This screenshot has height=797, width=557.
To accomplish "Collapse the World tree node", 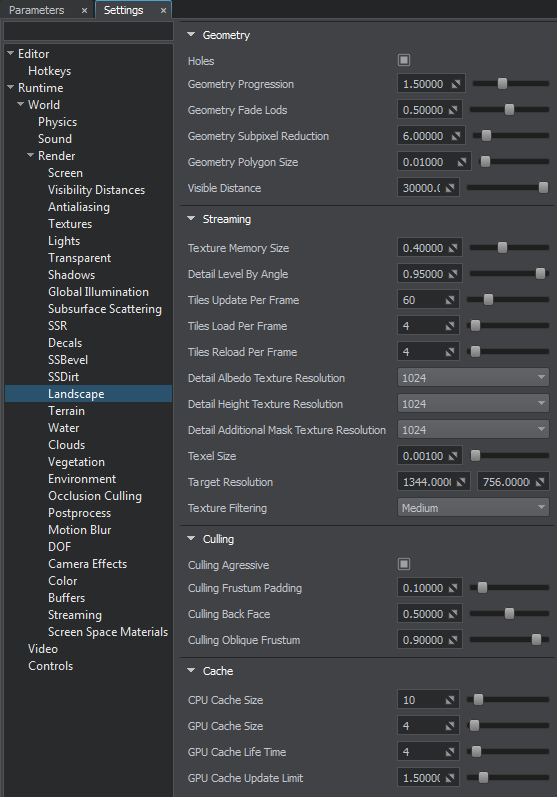I will point(20,104).
